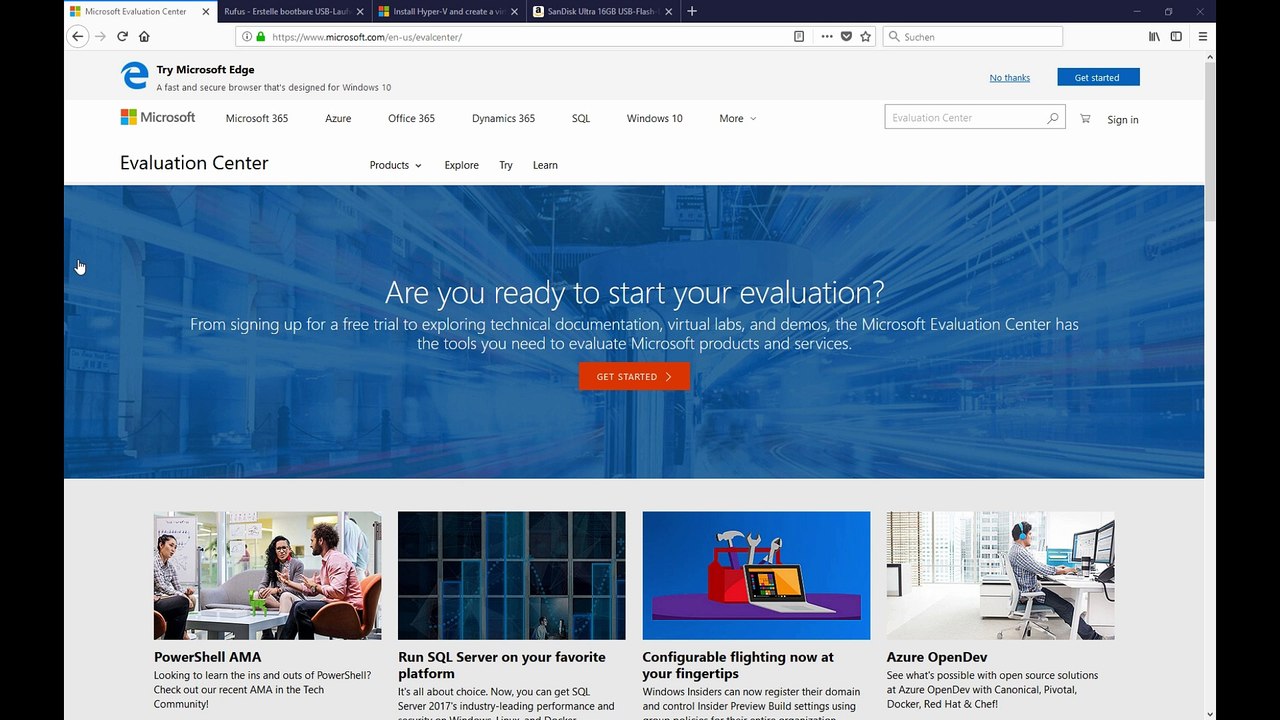
Task: Click the Evaluation Center heading link
Action: tap(194, 163)
